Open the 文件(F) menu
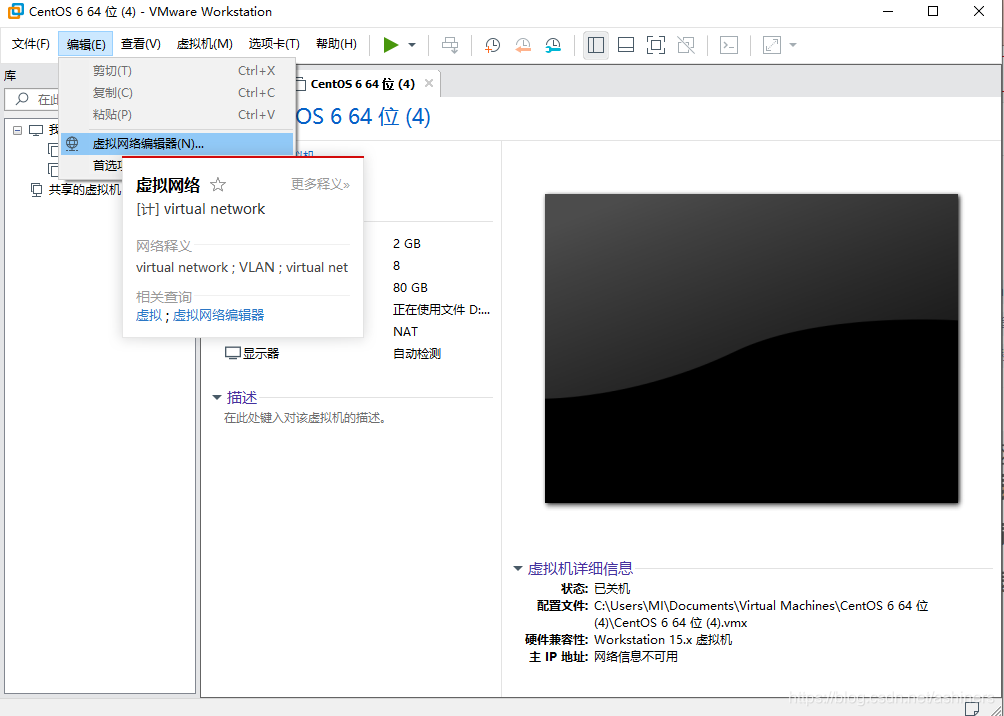The height and width of the screenshot is (716, 1004). pyautogui.click(x=31, y=44)
